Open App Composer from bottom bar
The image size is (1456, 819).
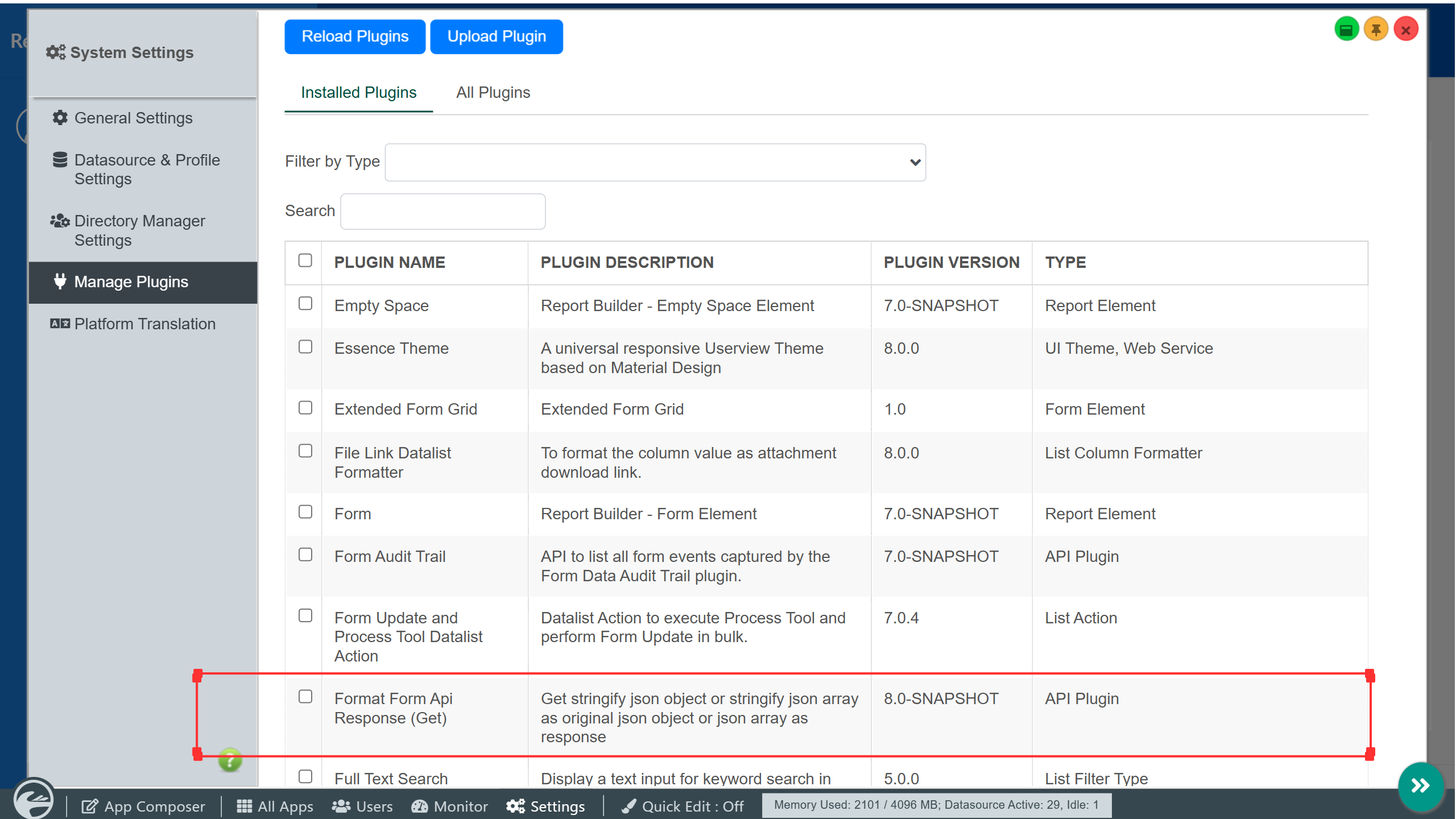click(143, 806)
